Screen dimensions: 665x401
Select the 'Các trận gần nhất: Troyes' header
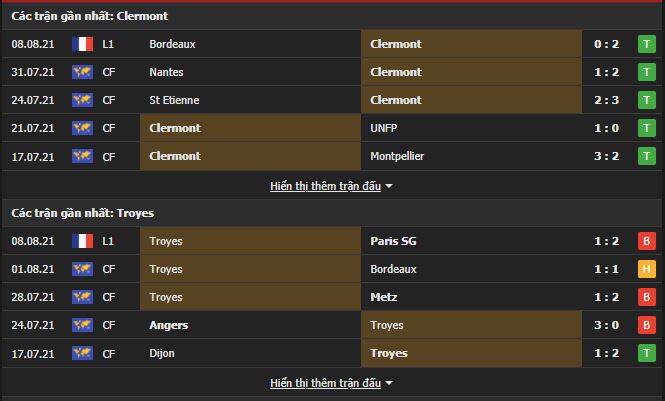(83, 213)
